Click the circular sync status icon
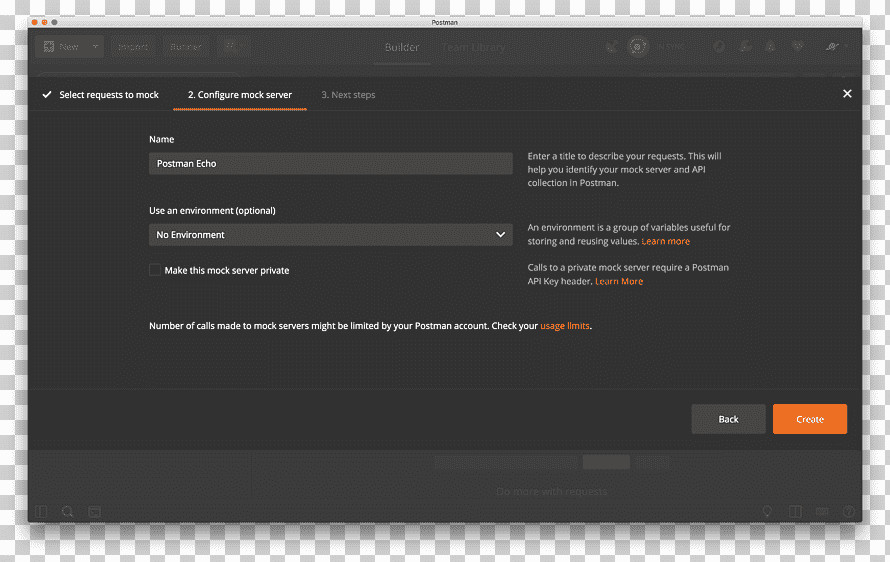This screenshot has width=890, height=562. 638,47
